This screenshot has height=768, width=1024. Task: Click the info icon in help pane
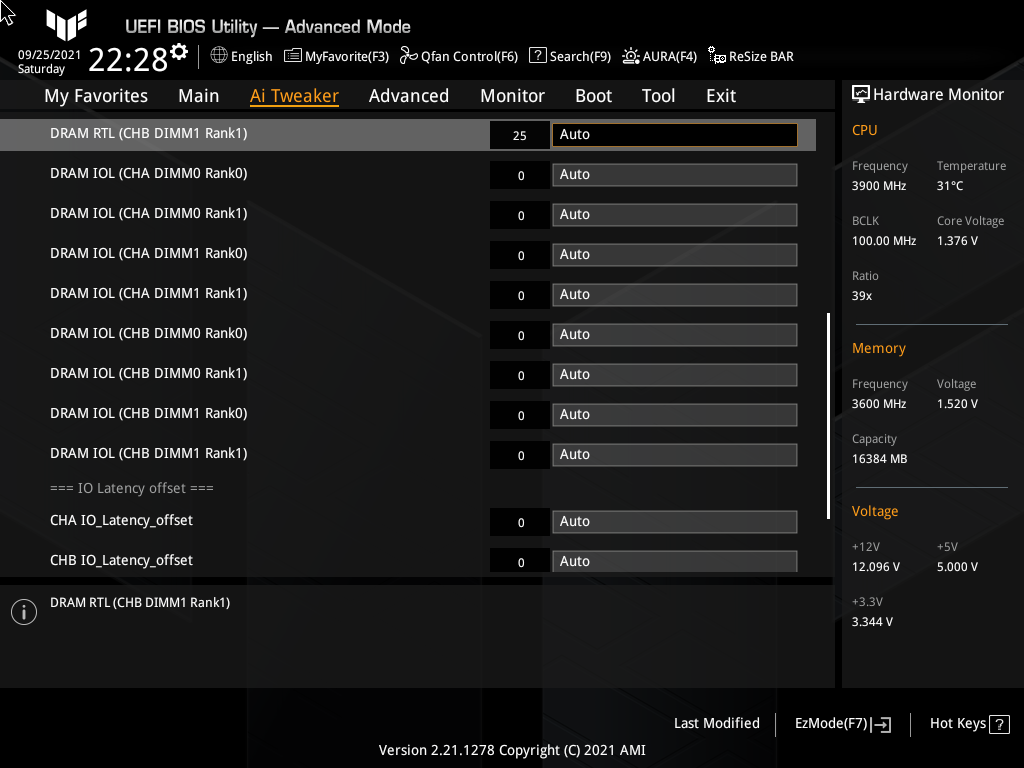click(x=24, y=612)
